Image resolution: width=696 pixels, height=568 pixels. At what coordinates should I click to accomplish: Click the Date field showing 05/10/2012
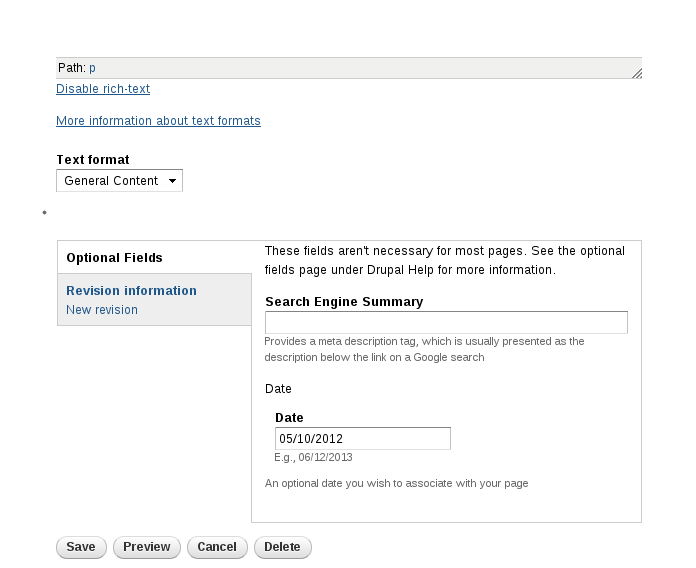[363, 438]
